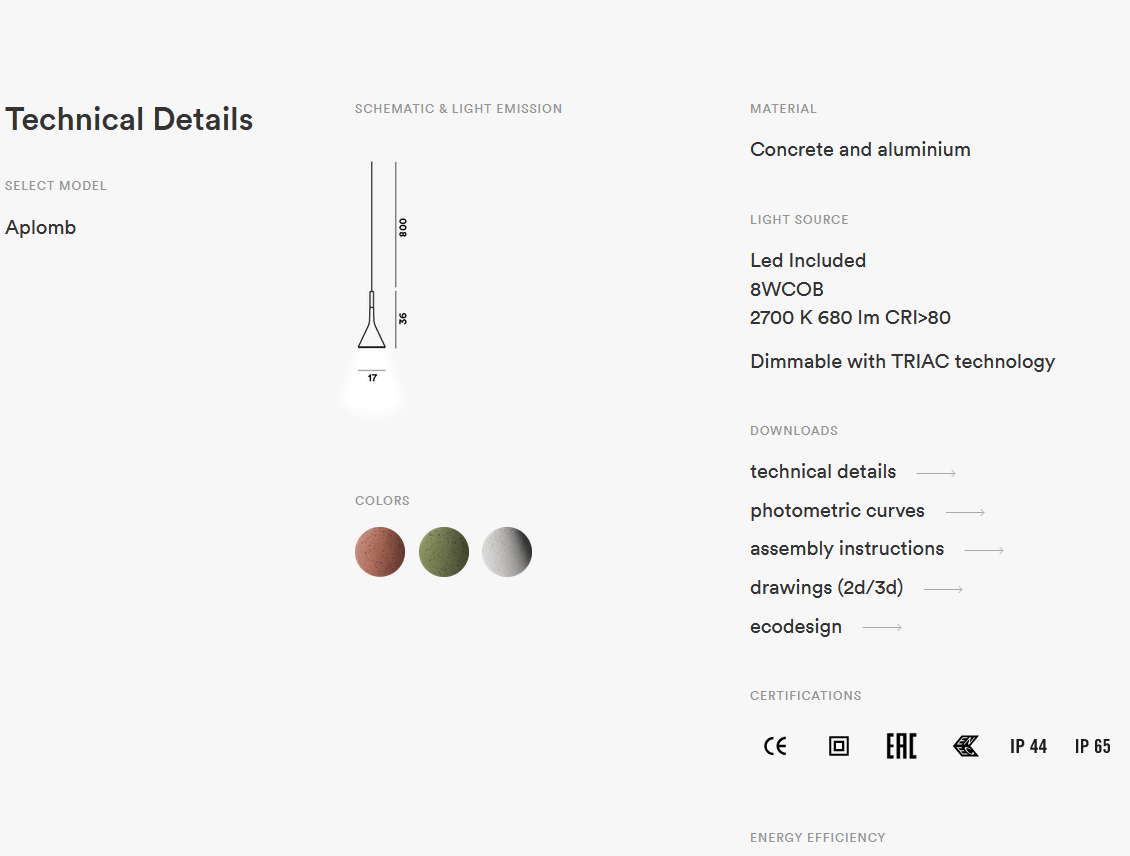Click the arrow next to ecodesign
The height and width of the screenshot is (856, 1130).
882,628
